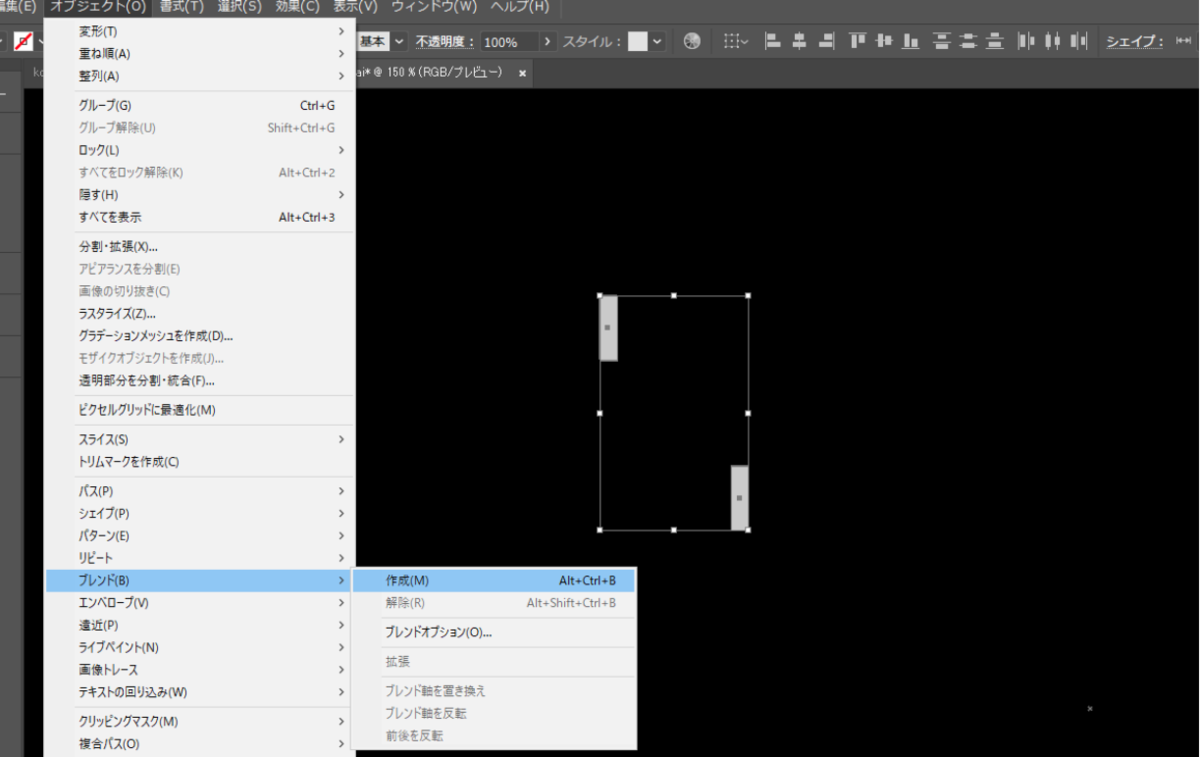Expand the 変形(T) submenu

[199, 32]
